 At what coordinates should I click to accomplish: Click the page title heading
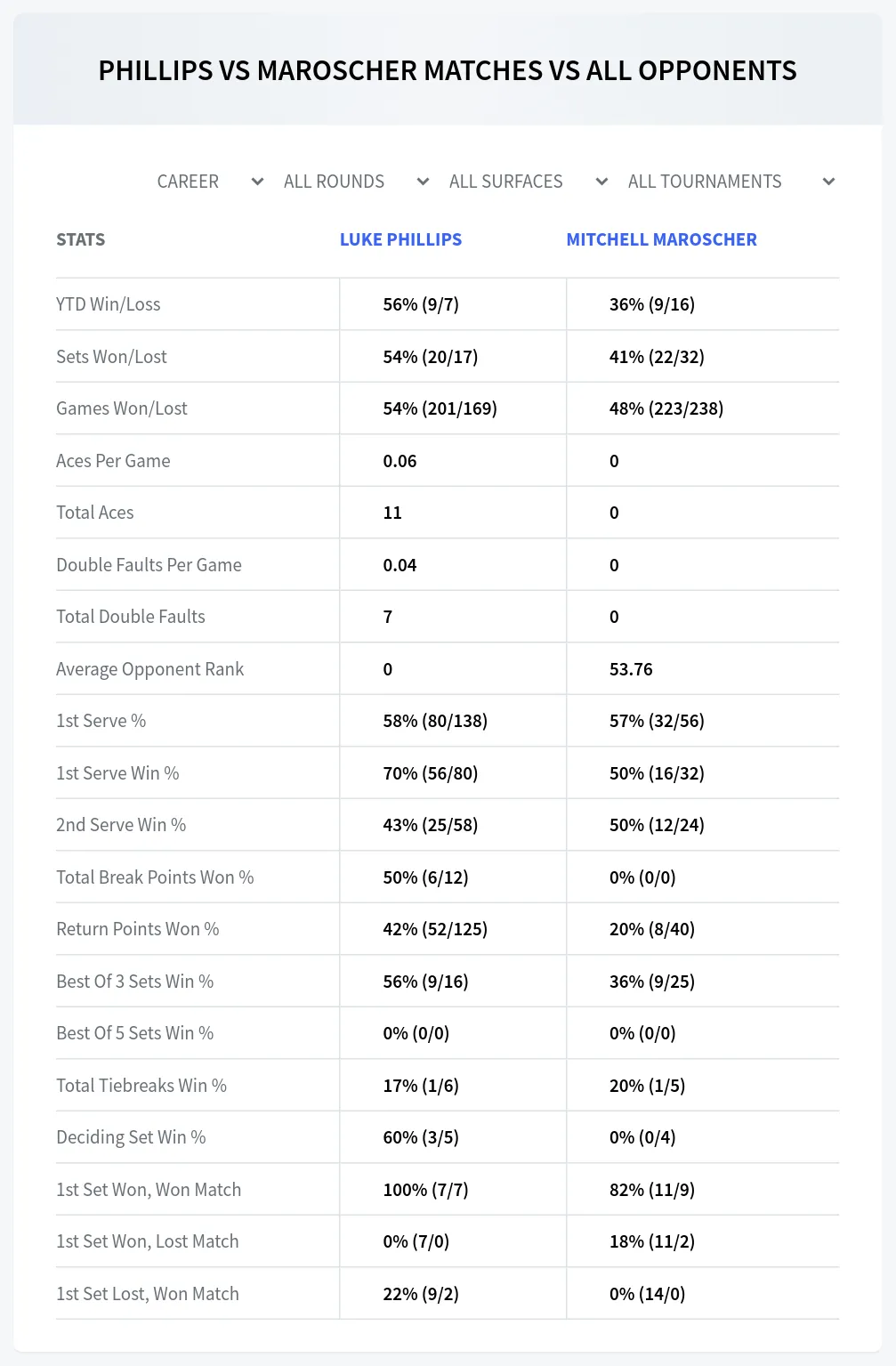[x=448, y=70]
